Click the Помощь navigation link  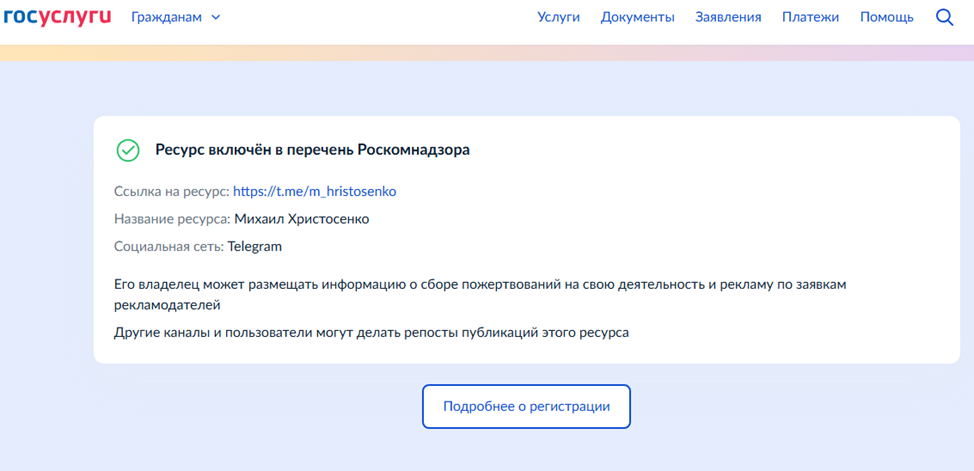point(886,17)
